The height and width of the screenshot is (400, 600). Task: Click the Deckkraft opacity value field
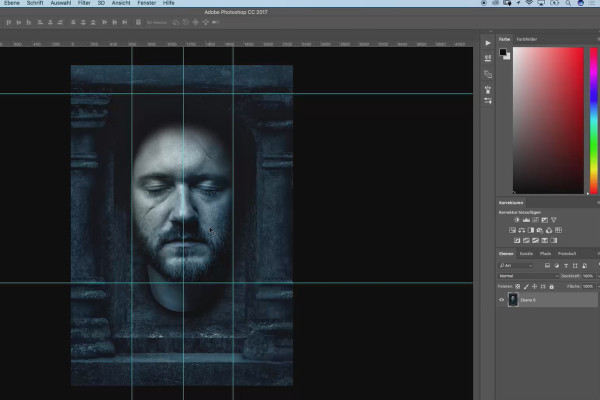[x=589, y=276]
